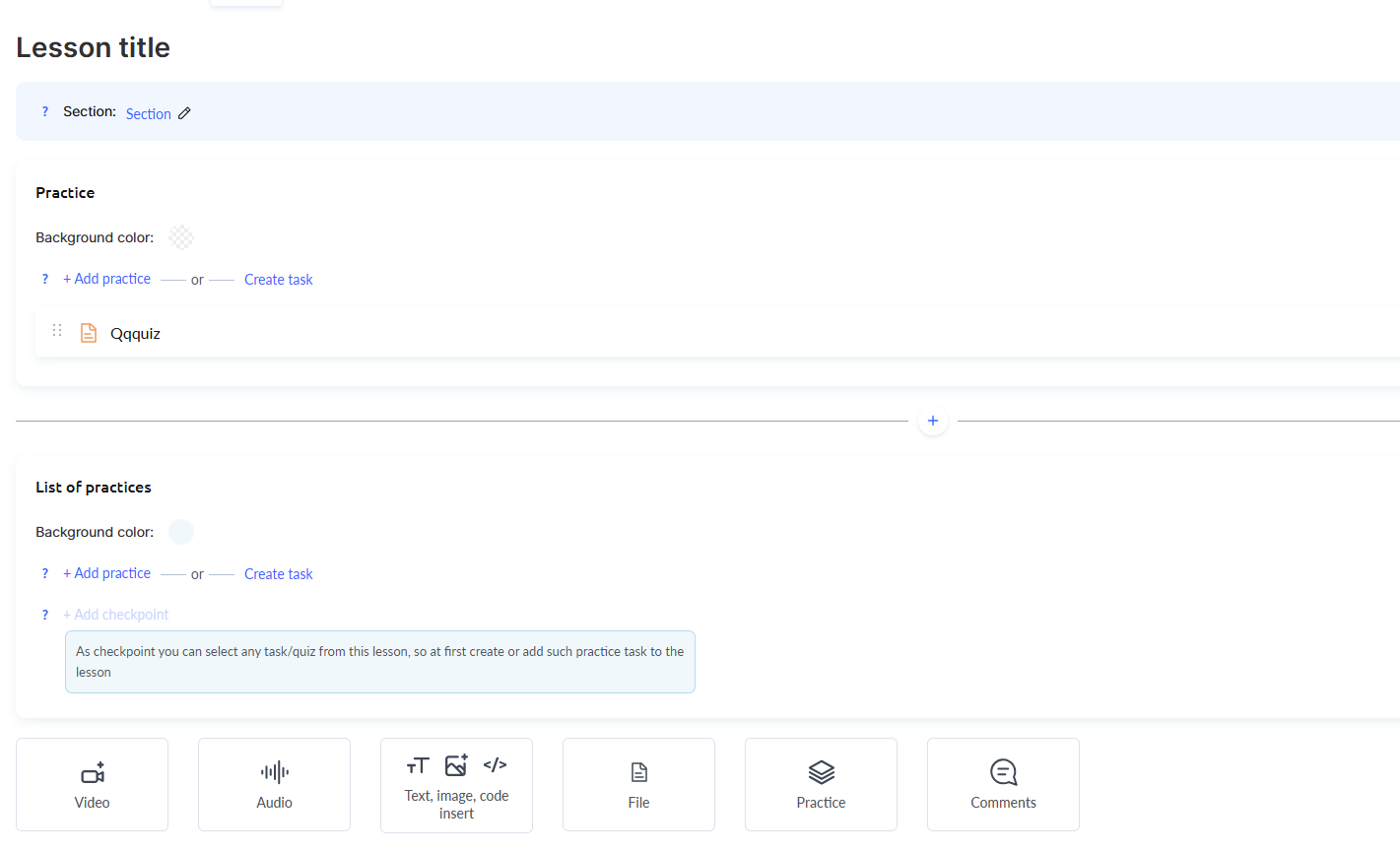The image size is (1400, 852).
Task: Click the pencil icon next to Section
Action: 184,113
